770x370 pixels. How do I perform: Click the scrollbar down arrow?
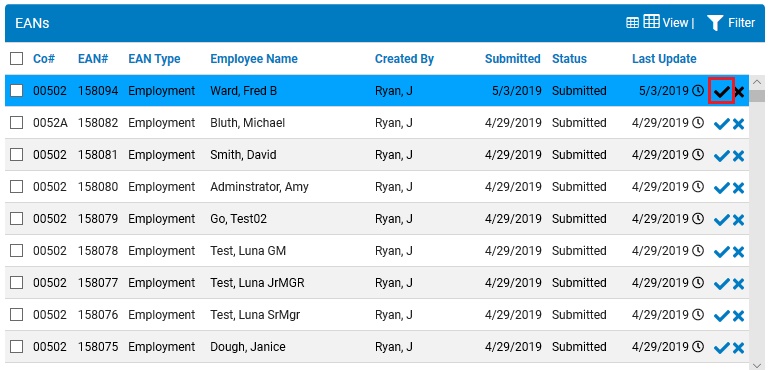[x=757, y=365]
